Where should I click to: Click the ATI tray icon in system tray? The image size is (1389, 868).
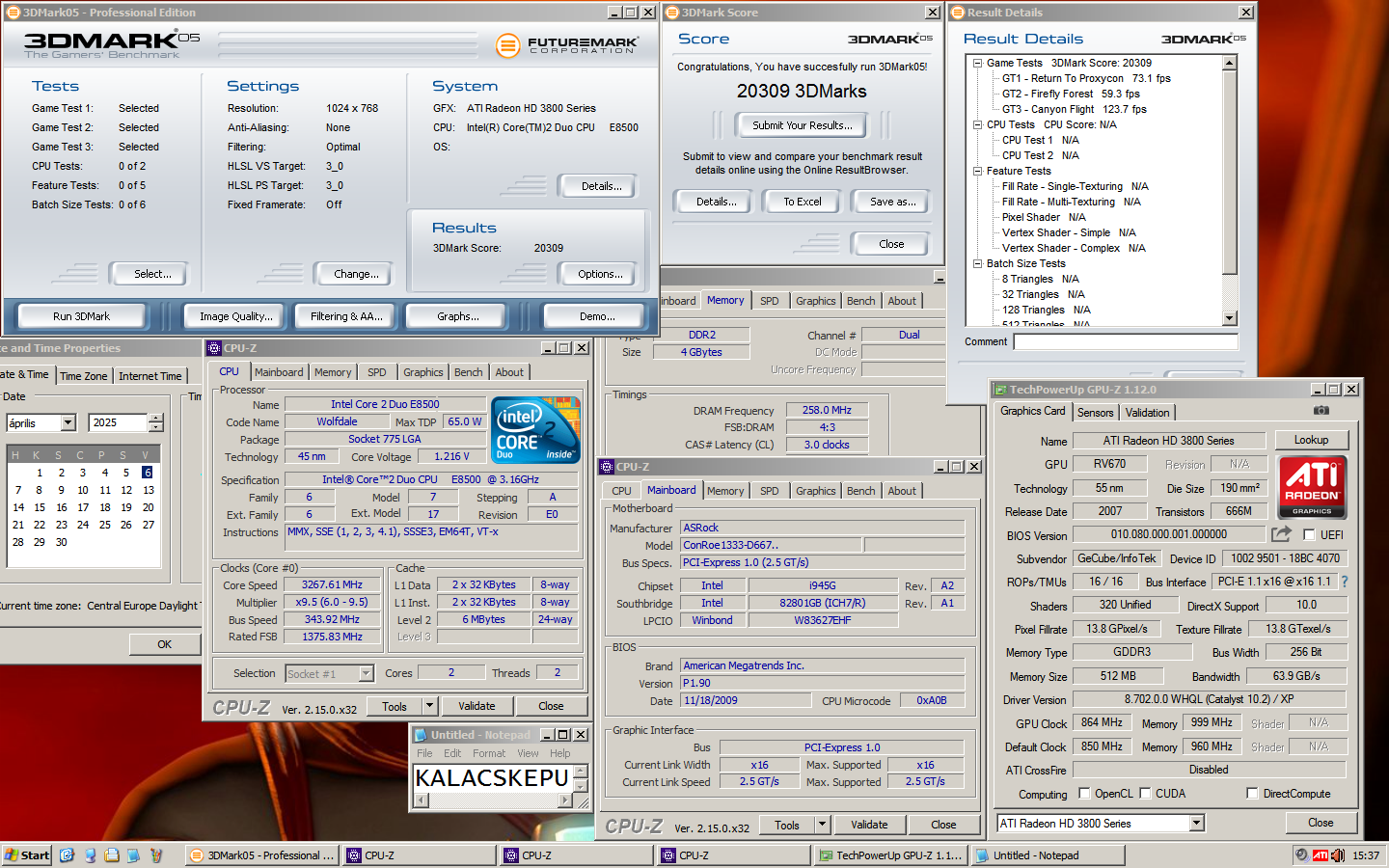[1321, 855]
